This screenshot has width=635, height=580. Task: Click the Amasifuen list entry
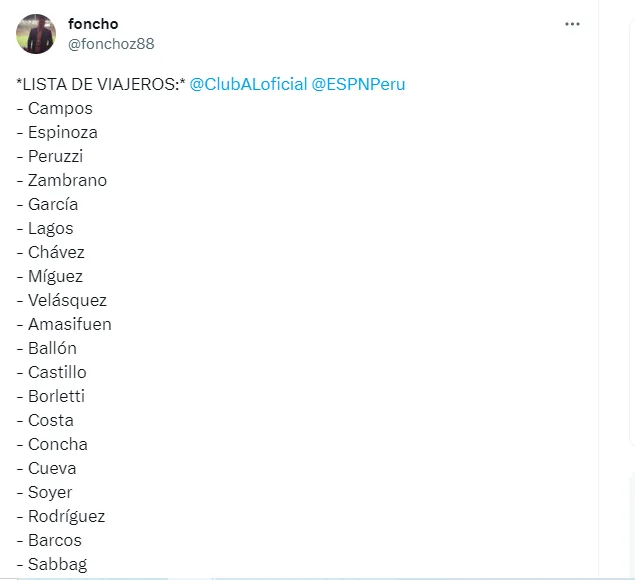pyautogui.click(x=70, y=324)
